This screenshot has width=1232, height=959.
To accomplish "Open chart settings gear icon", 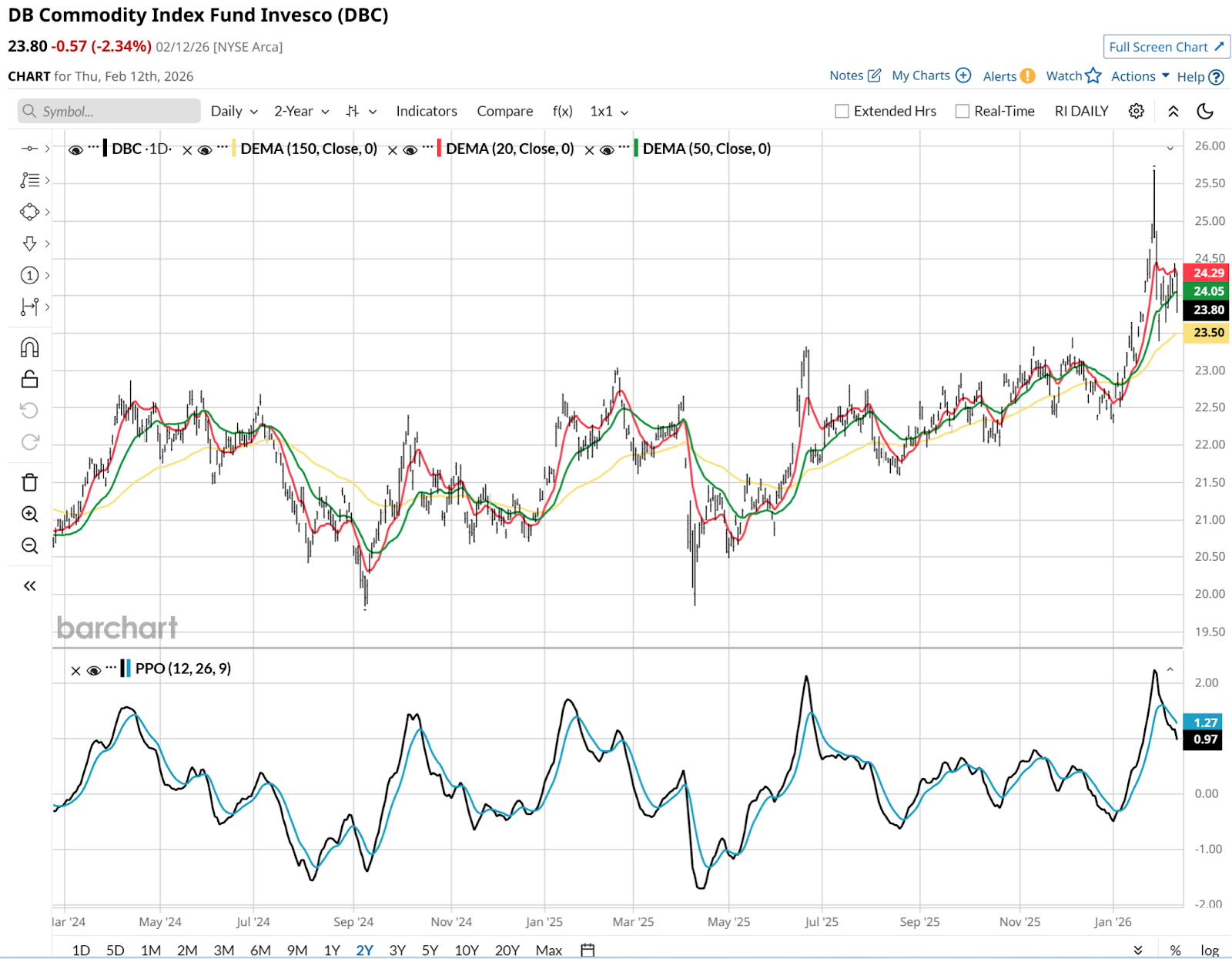I will pyautogui.click(x=1136, y=111).
